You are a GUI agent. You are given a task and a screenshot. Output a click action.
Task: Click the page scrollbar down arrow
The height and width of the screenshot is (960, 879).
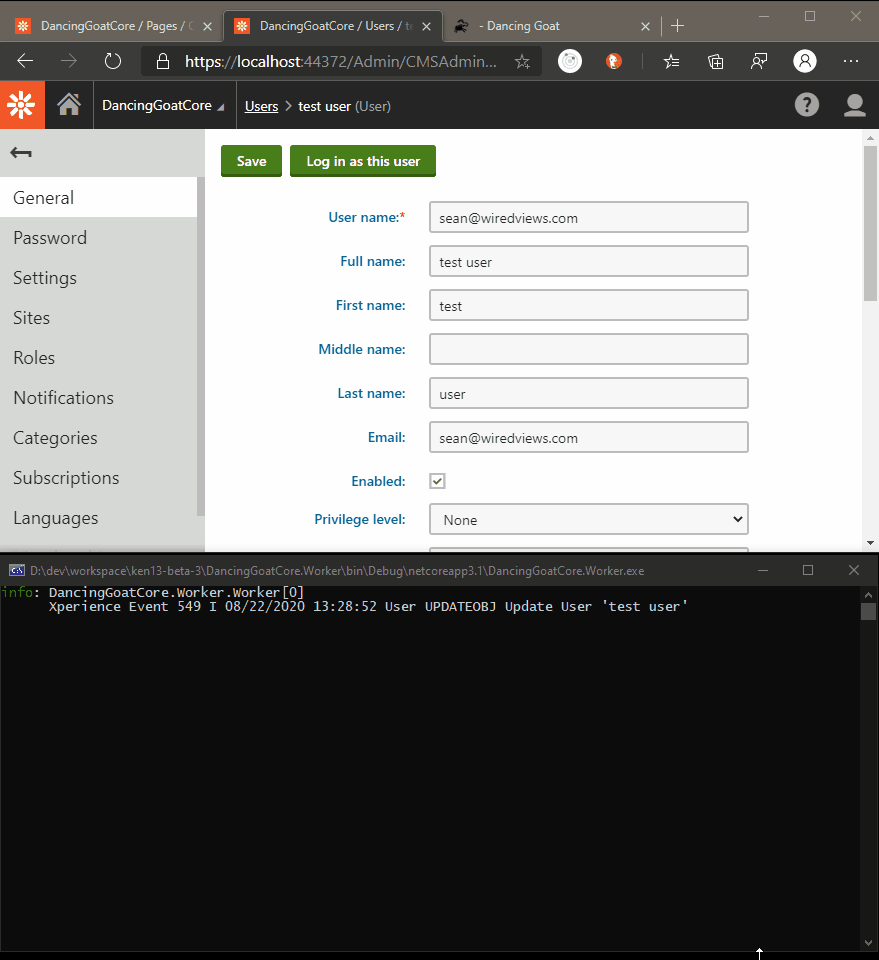pos(870,543)
